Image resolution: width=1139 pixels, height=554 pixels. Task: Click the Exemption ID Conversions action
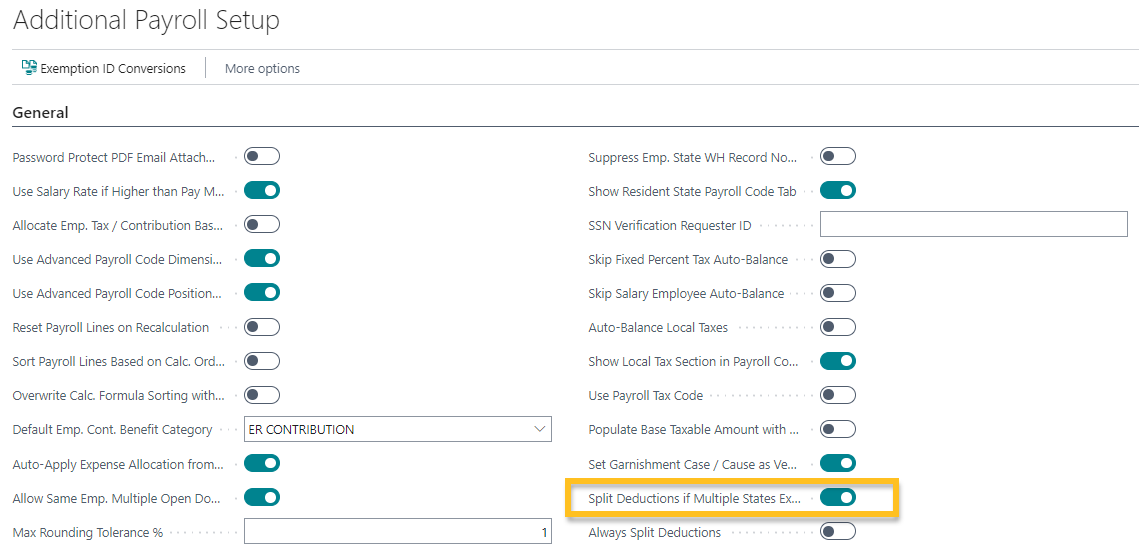tap(112, 68)
